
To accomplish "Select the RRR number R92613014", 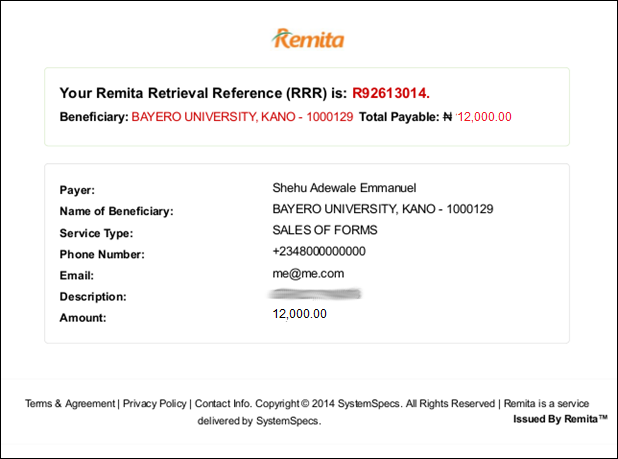I will point(391,93).
